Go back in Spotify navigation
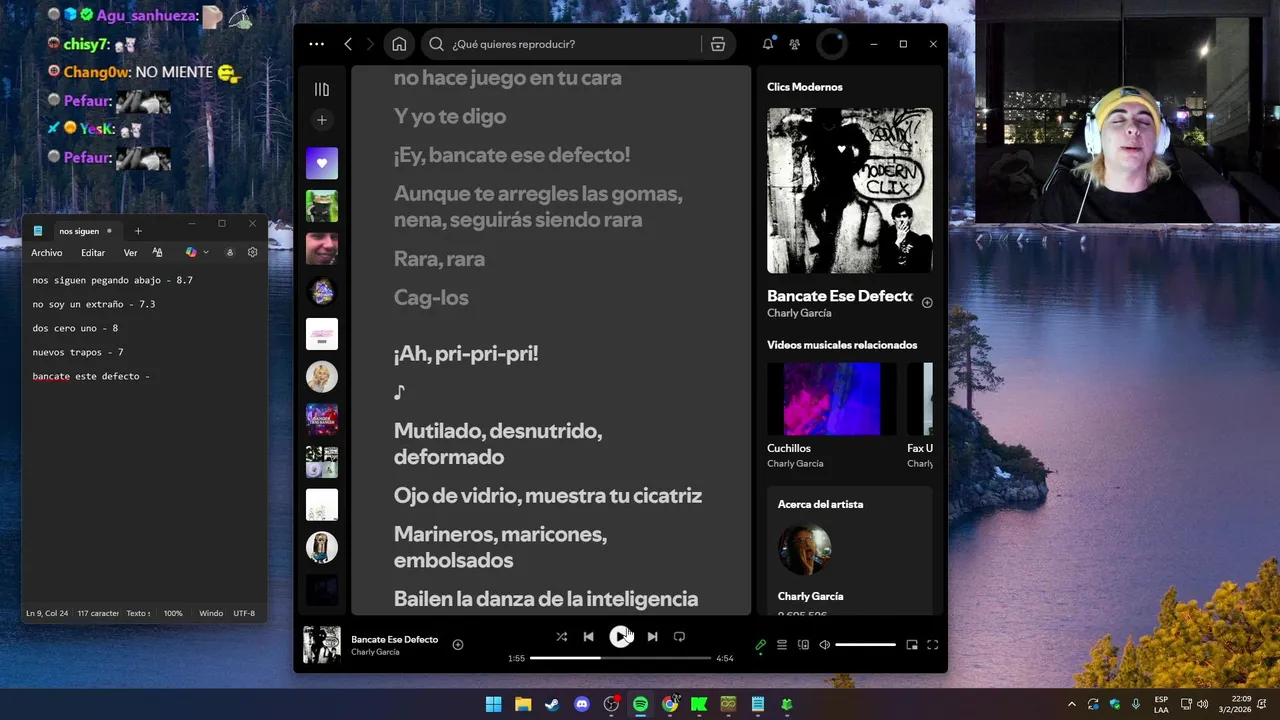 tap(348, 44)
